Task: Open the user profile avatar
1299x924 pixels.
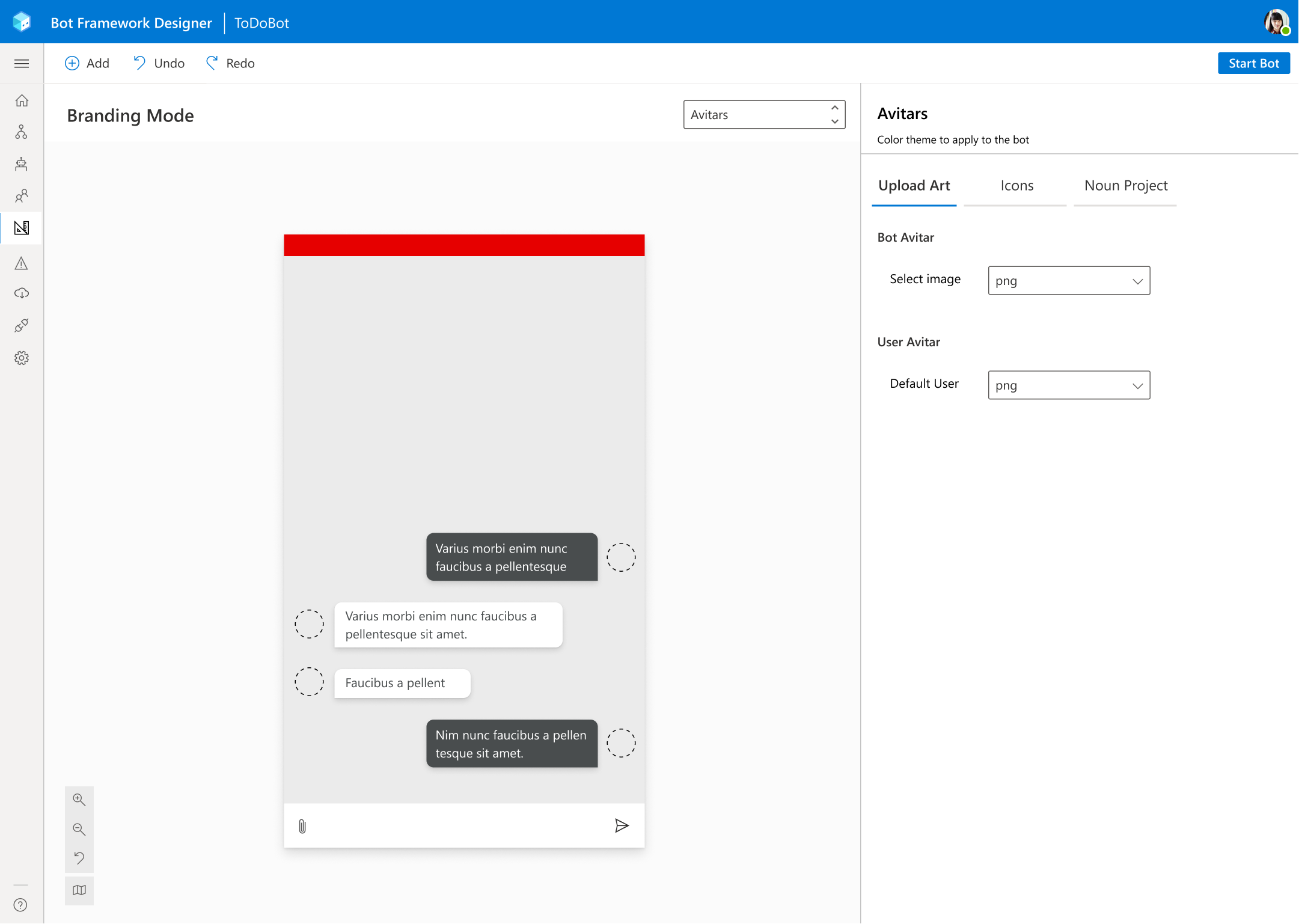Action: tap(1276, 22)
